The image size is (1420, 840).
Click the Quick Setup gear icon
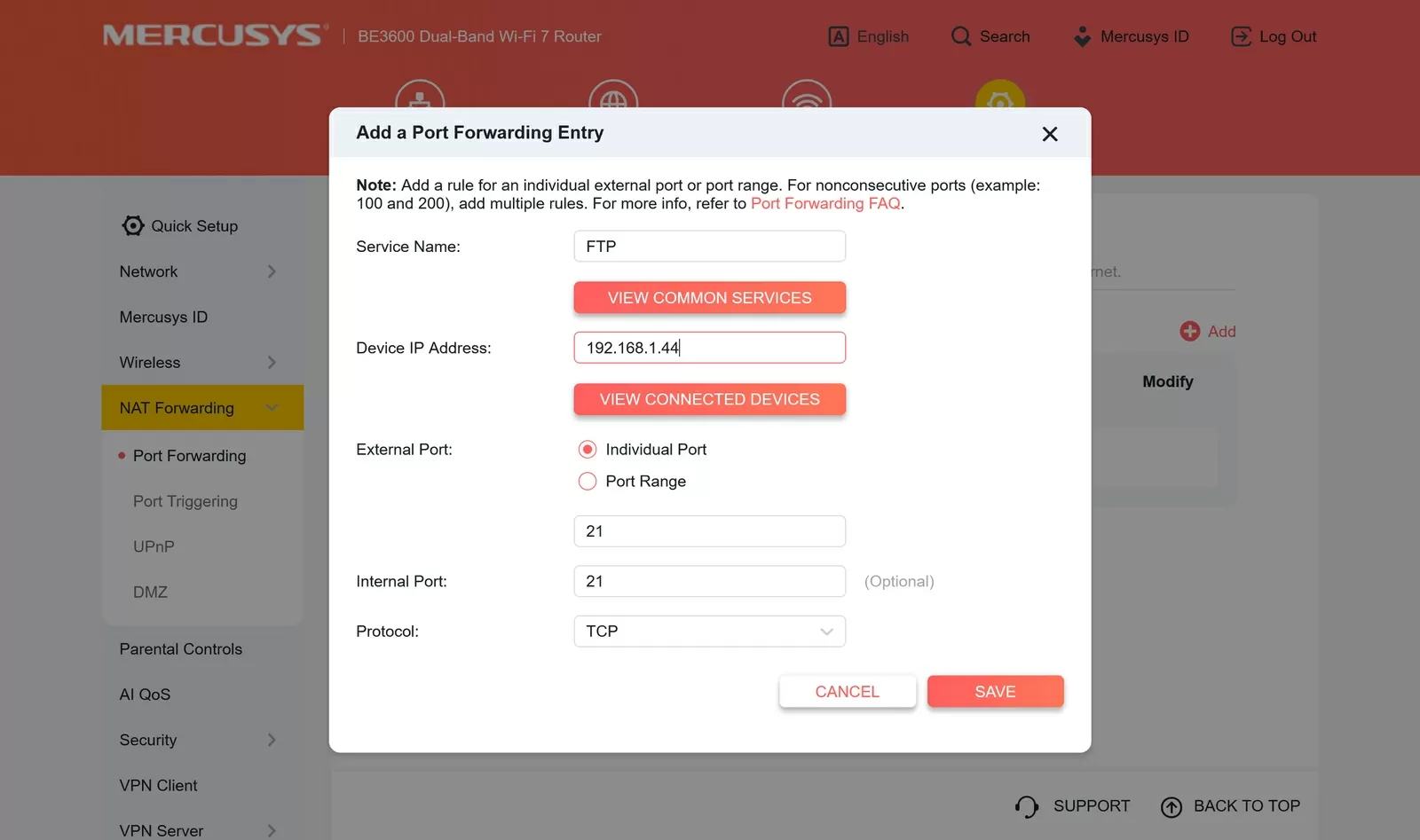click(133, 225)
